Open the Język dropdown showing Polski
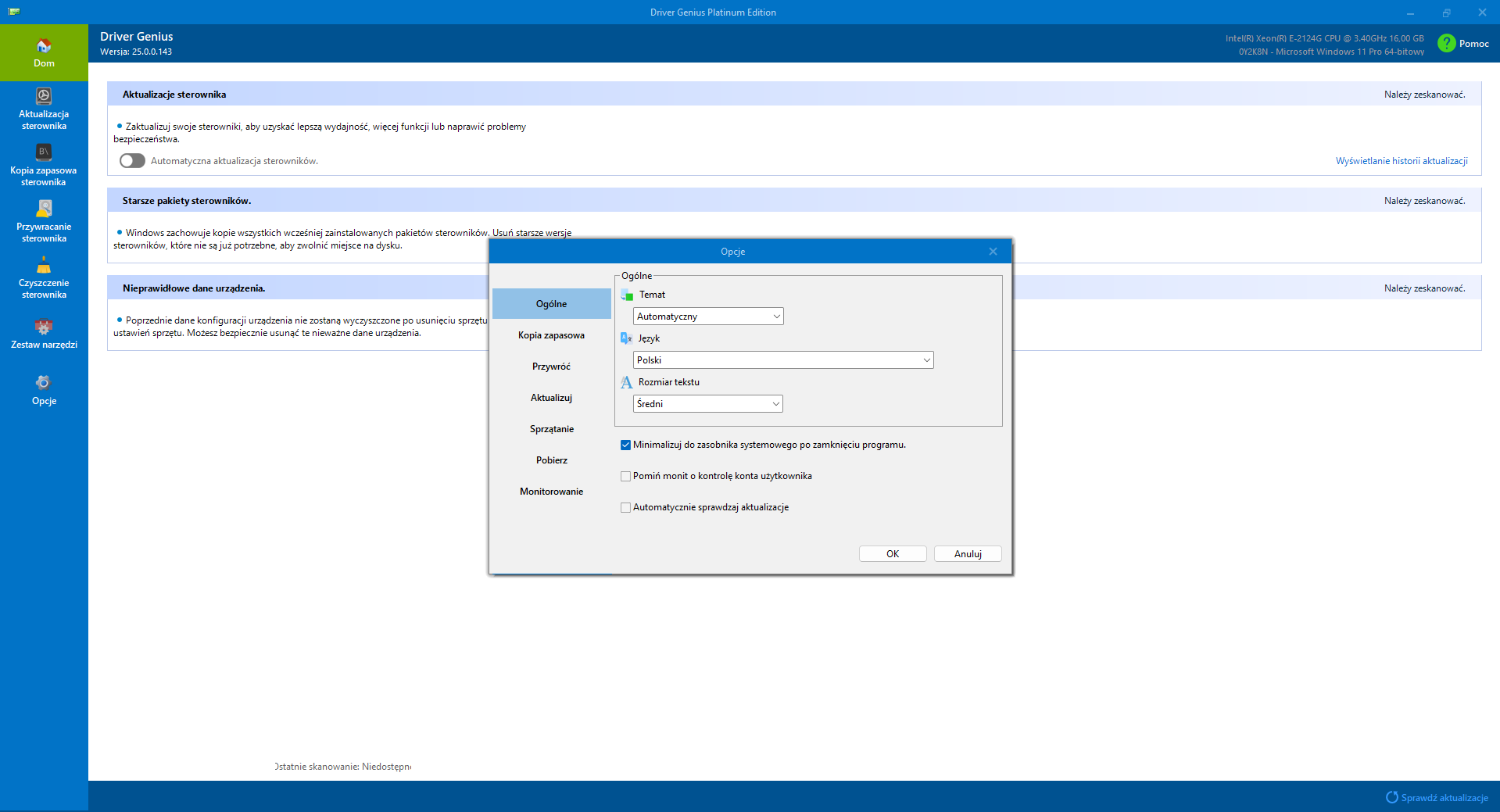This screenshot has width=1500, height=812. click(783, 360)
